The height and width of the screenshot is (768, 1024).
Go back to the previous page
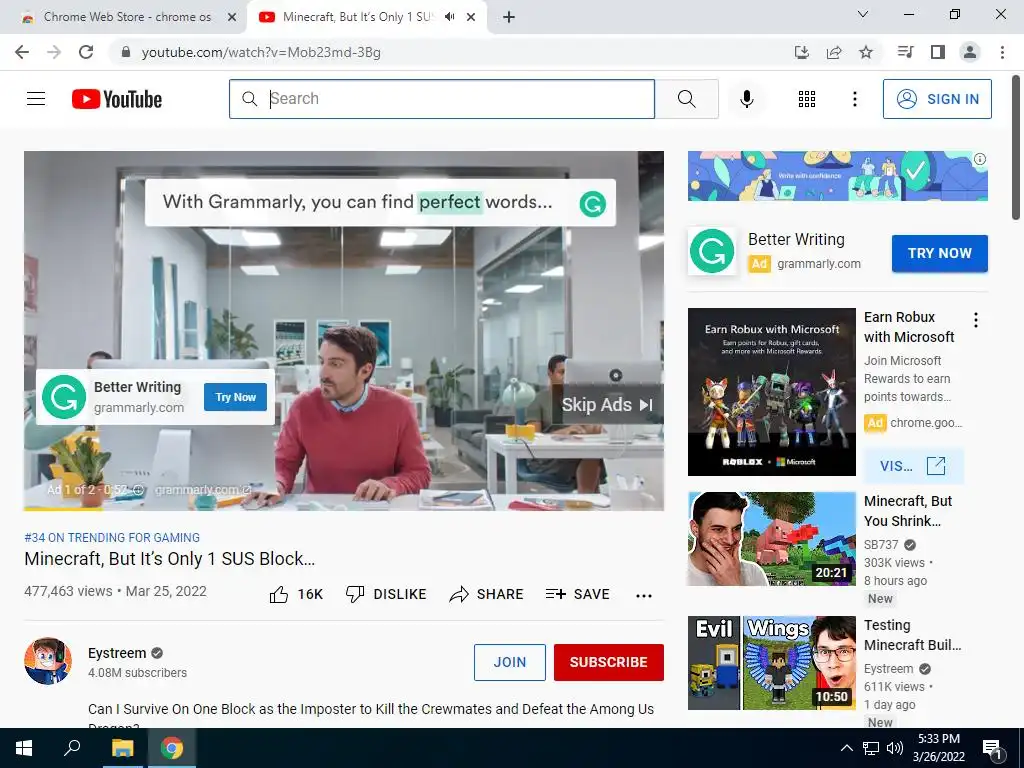point(22,52)
